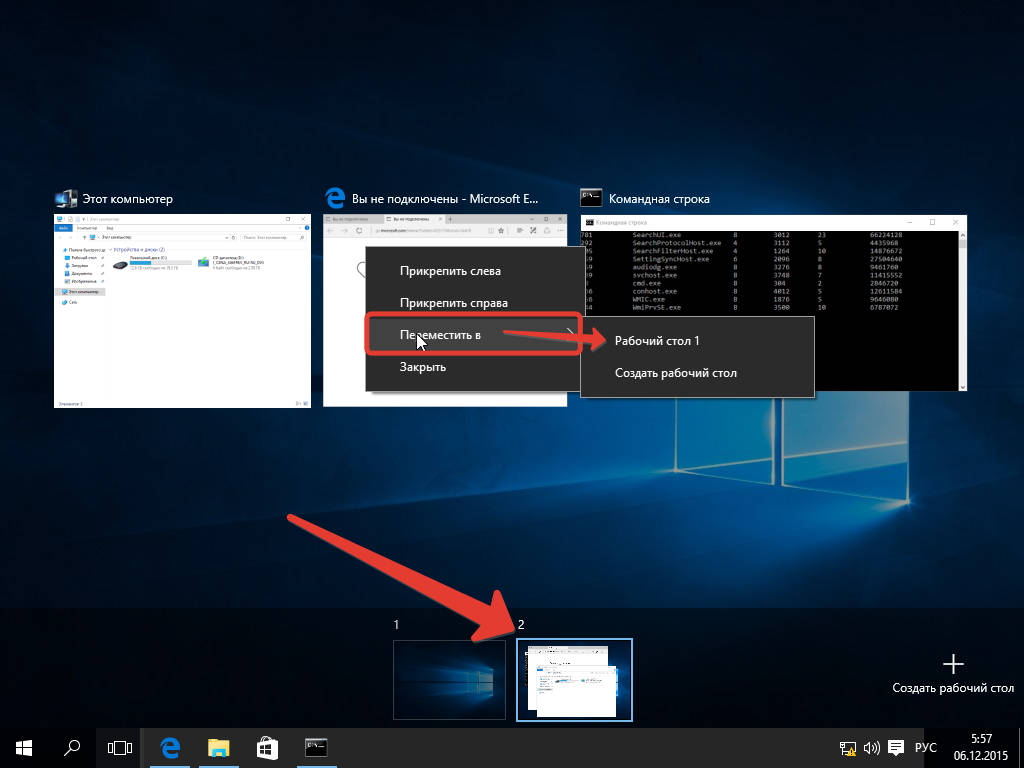Open the Action Center notifications icon
The width and height of the screenshot is (1024, 768).
pos(896,748)
